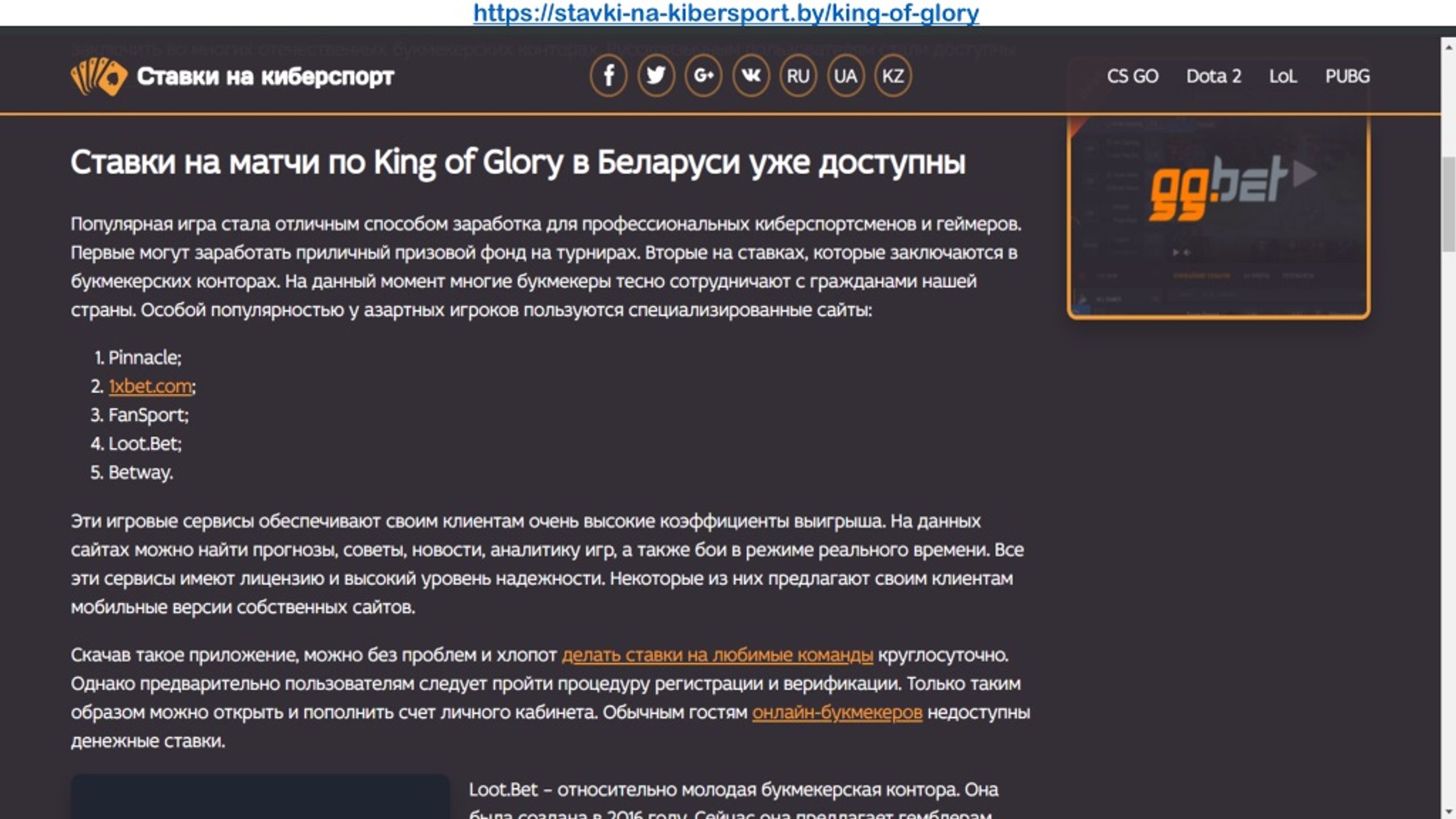The height and width of the screenshot is (819, 1456).
Task: Click the dark image beside Loot.Bet description
Action: coord(260,796)
